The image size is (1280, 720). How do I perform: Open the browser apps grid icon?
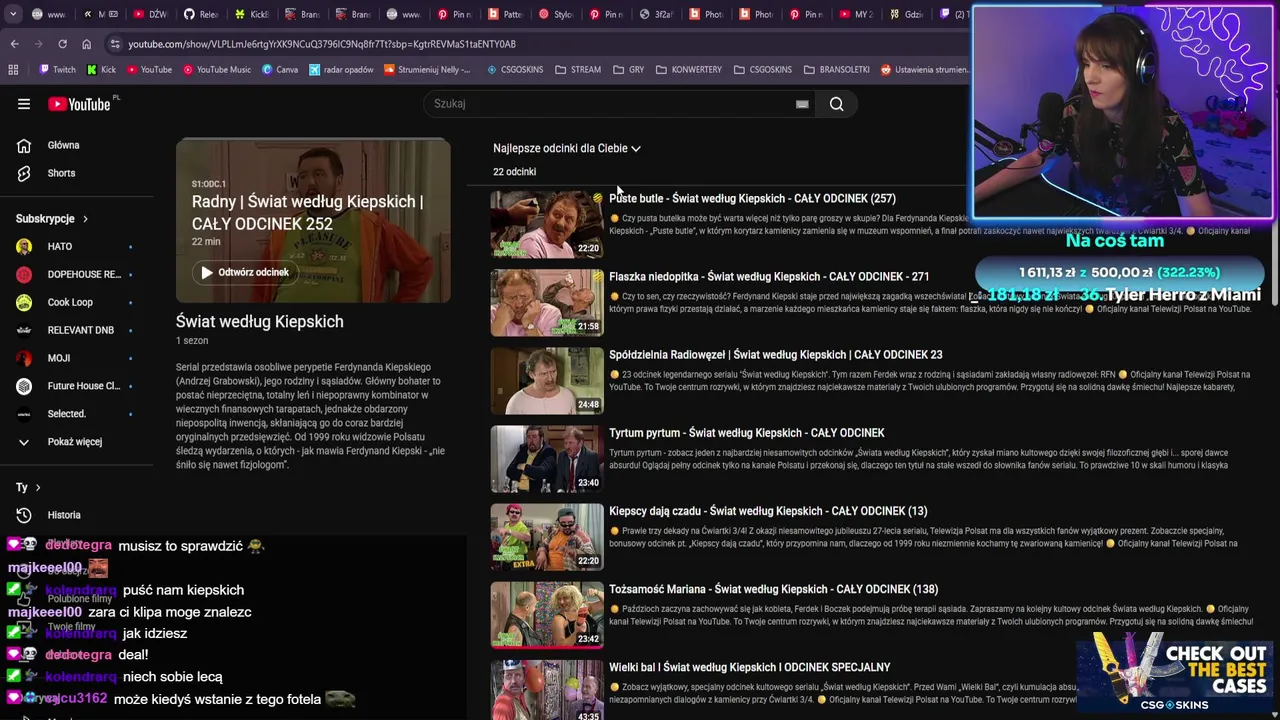(x=13, y=70)
